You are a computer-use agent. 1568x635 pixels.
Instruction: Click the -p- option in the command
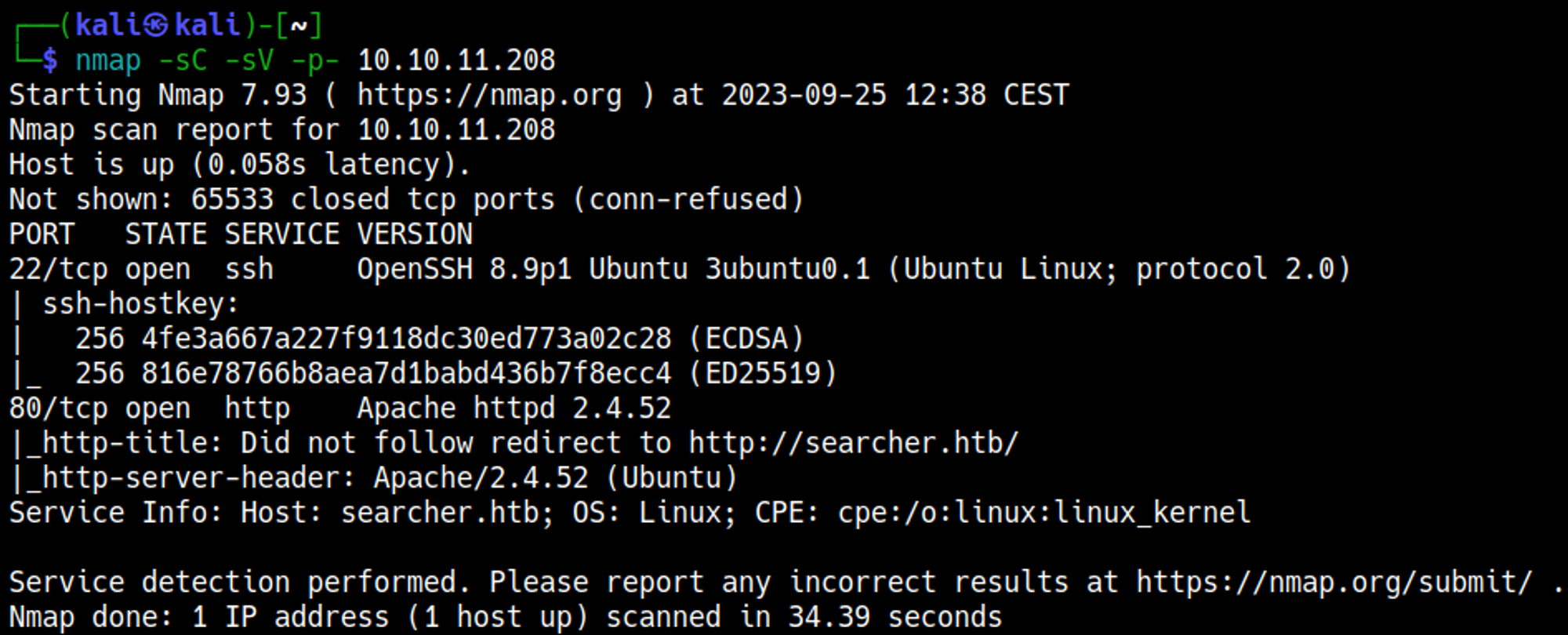click(x=314, y=60)
